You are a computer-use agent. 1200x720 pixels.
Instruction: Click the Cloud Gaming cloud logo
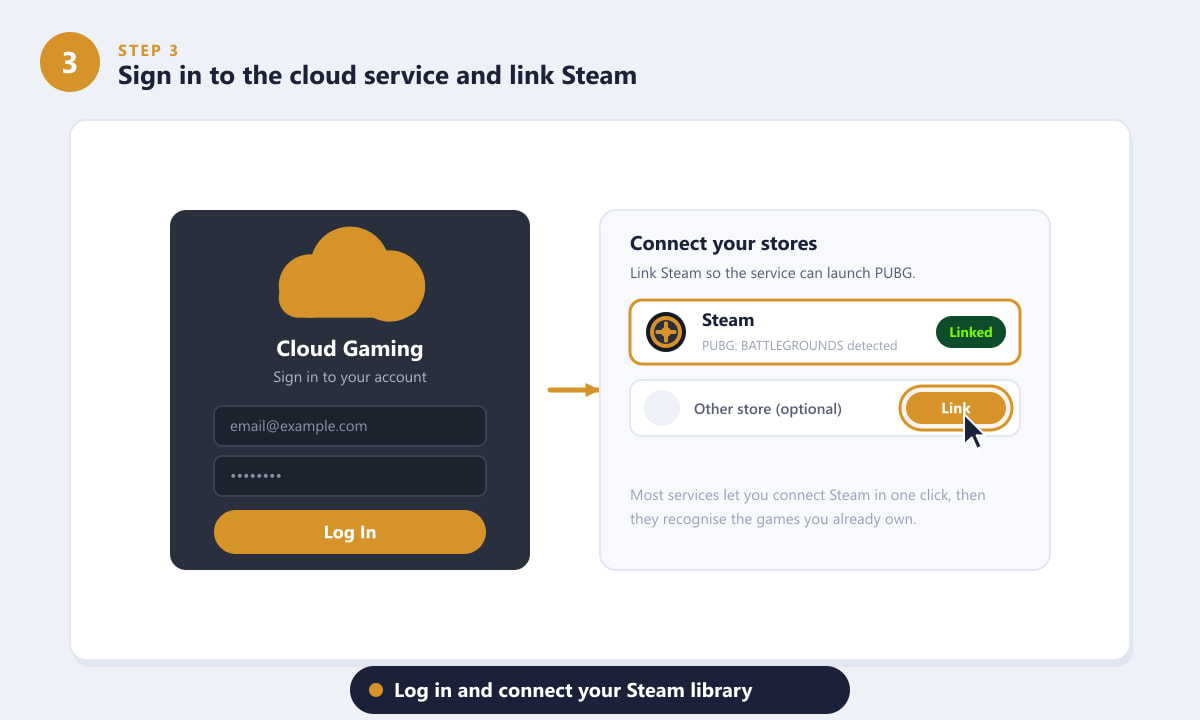351,272
